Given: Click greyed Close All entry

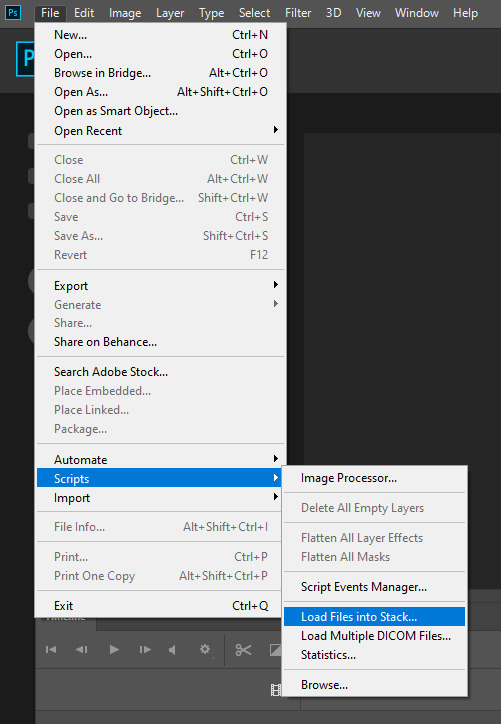Looking at the screenshot, I should pyautogui.click(x=160, y=179).
